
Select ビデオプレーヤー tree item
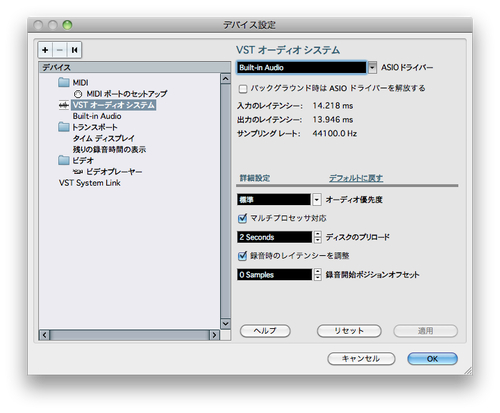(114, 172)
